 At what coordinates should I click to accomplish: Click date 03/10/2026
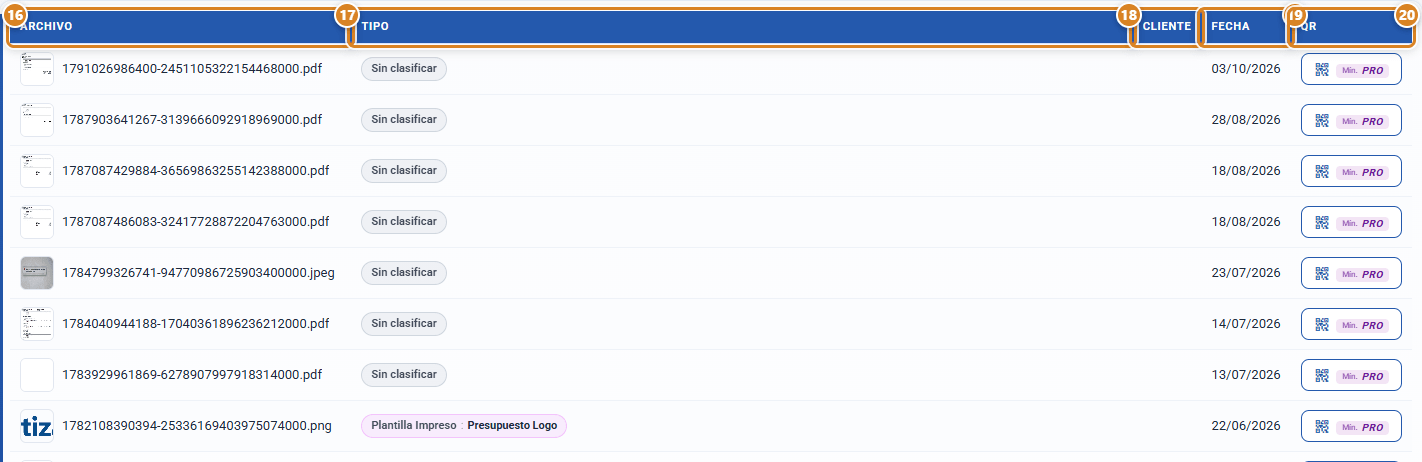pos(1246,69)
